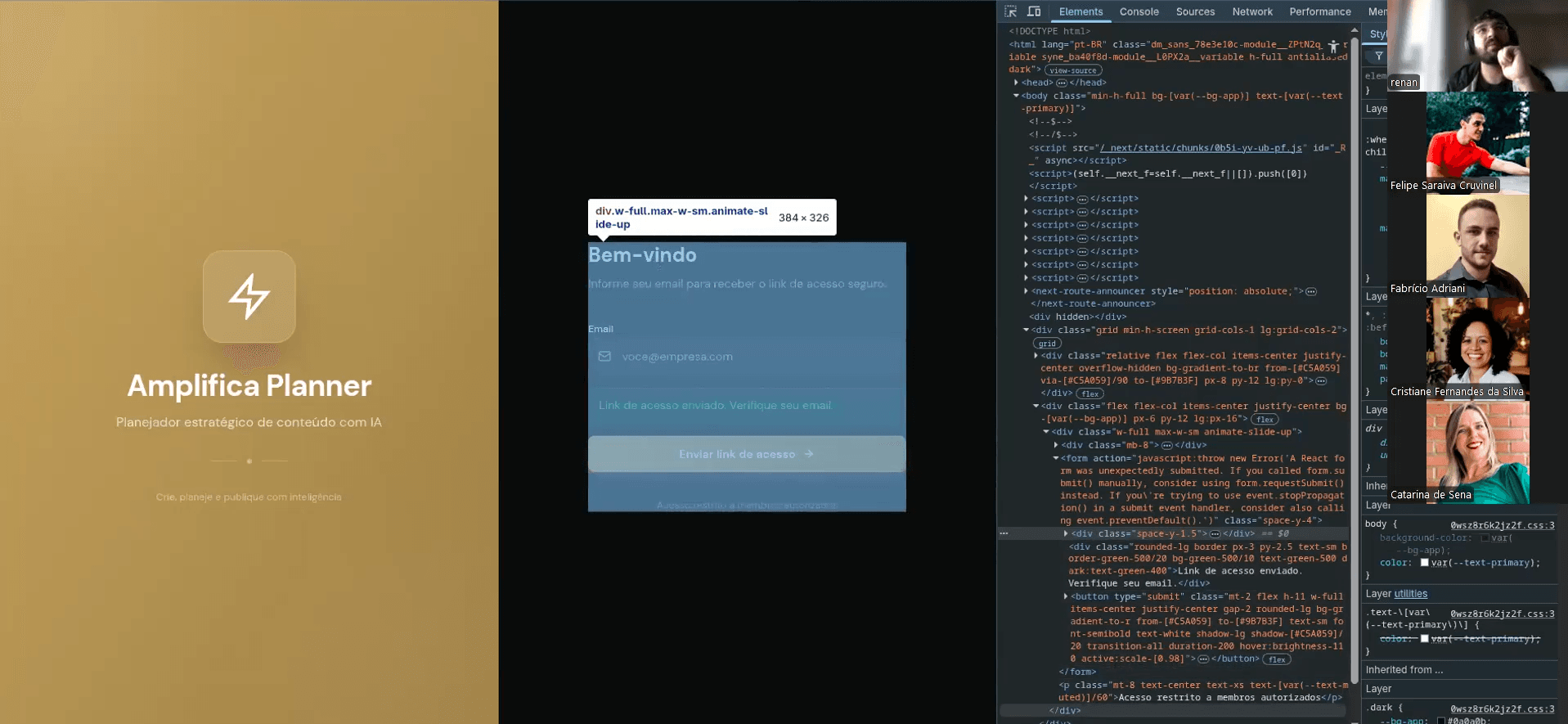Open the body rule's css source link
Image resolution: width=1568 pixels, height=724 pixels.
1503,525
